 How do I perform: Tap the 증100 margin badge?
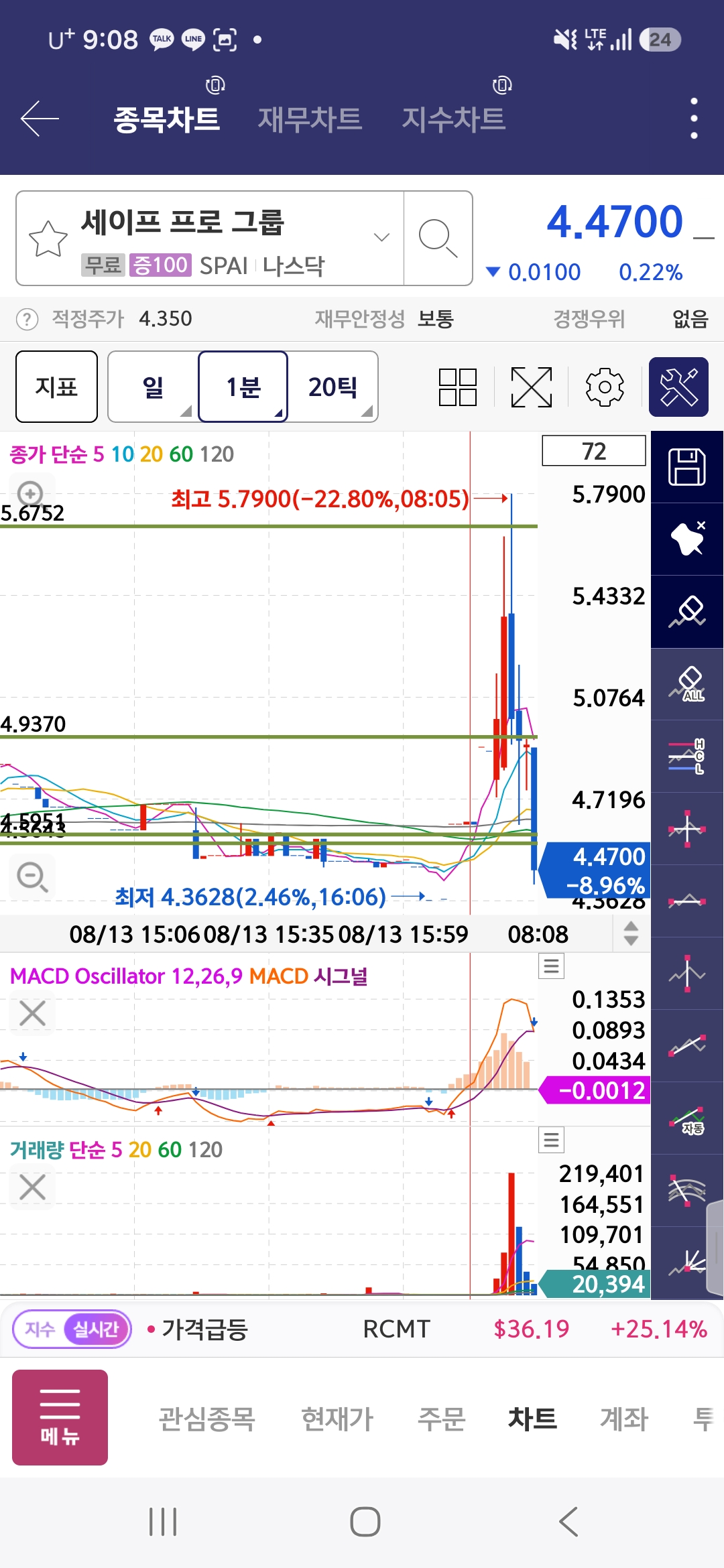[x=160, y=265]
